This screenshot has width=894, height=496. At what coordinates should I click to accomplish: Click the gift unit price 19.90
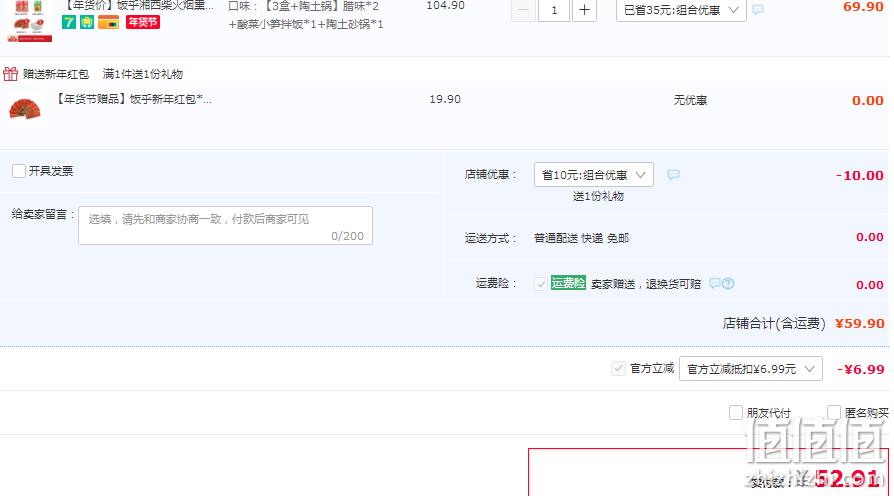tap(445, 99)
